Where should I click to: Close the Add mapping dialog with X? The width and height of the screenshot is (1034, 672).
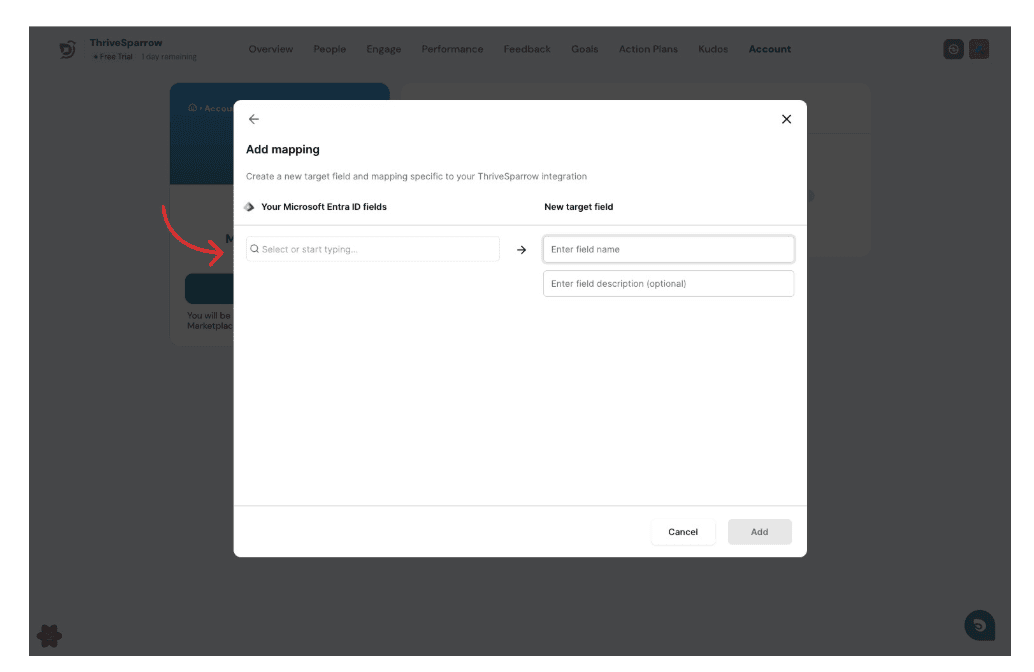(x=786, y=119)
